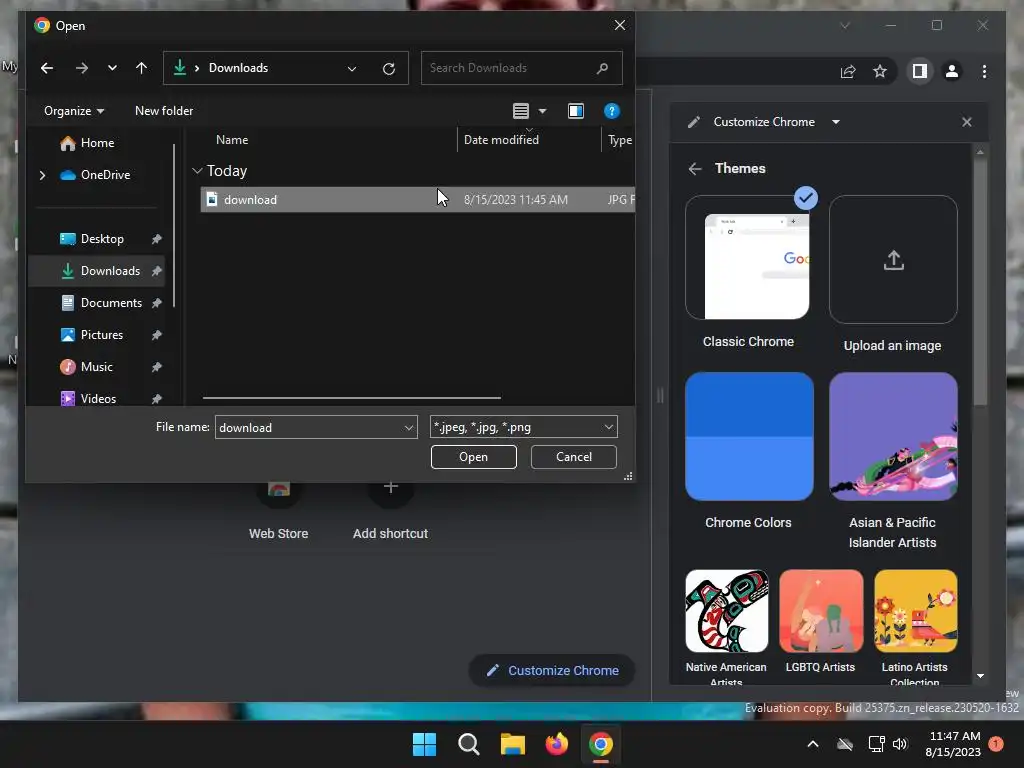The image size is (1024, 768).
Task: Open Desktop quick access folder
Action: 98,239
